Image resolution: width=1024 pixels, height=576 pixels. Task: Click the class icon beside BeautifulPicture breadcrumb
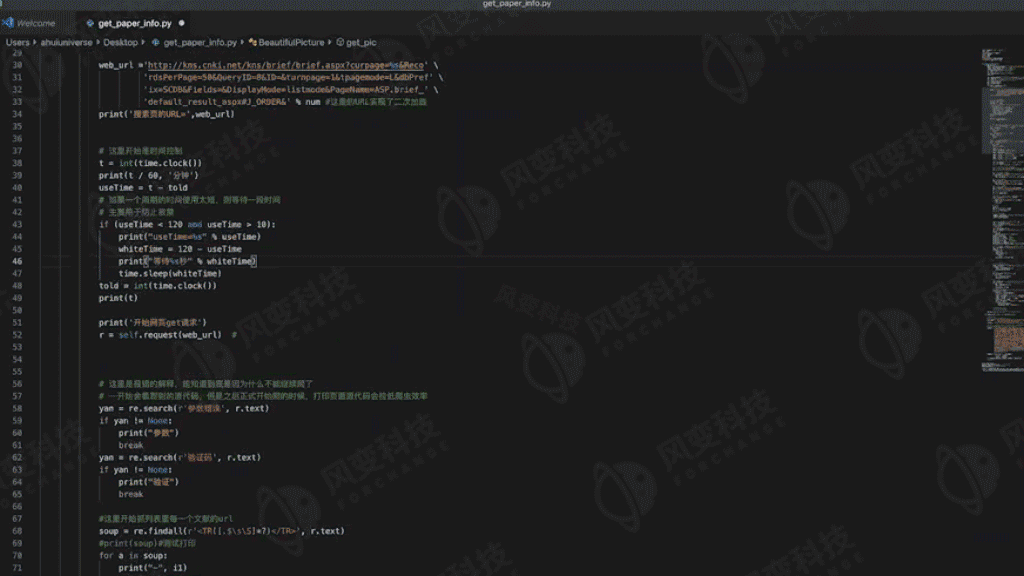[252, 42]
